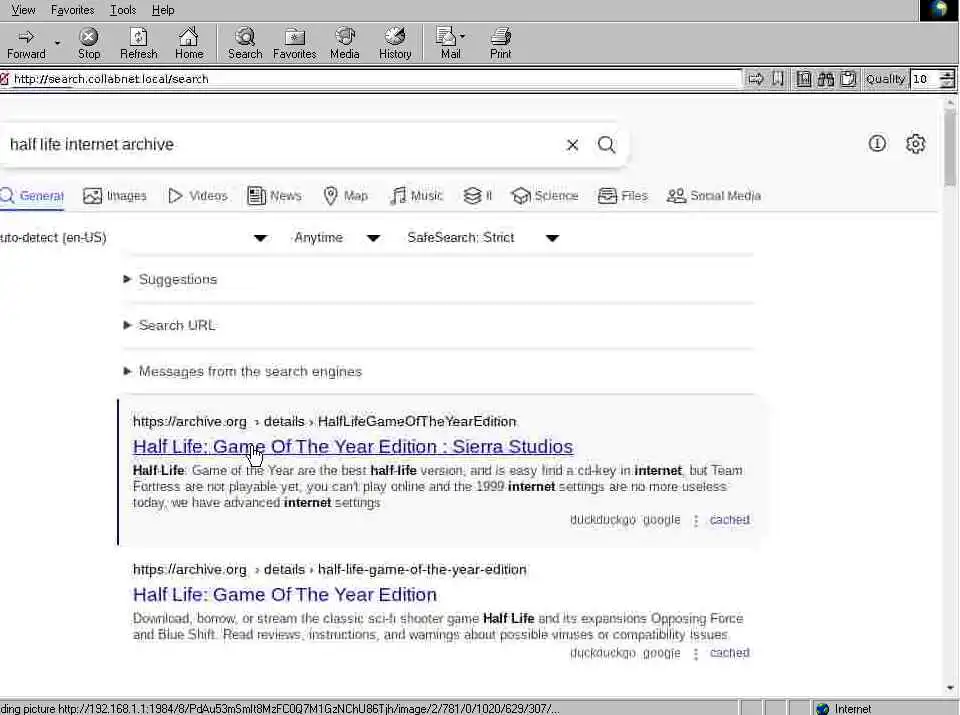
Task: Click the bookmark icon next to the Go arrow
Action: 778,79
